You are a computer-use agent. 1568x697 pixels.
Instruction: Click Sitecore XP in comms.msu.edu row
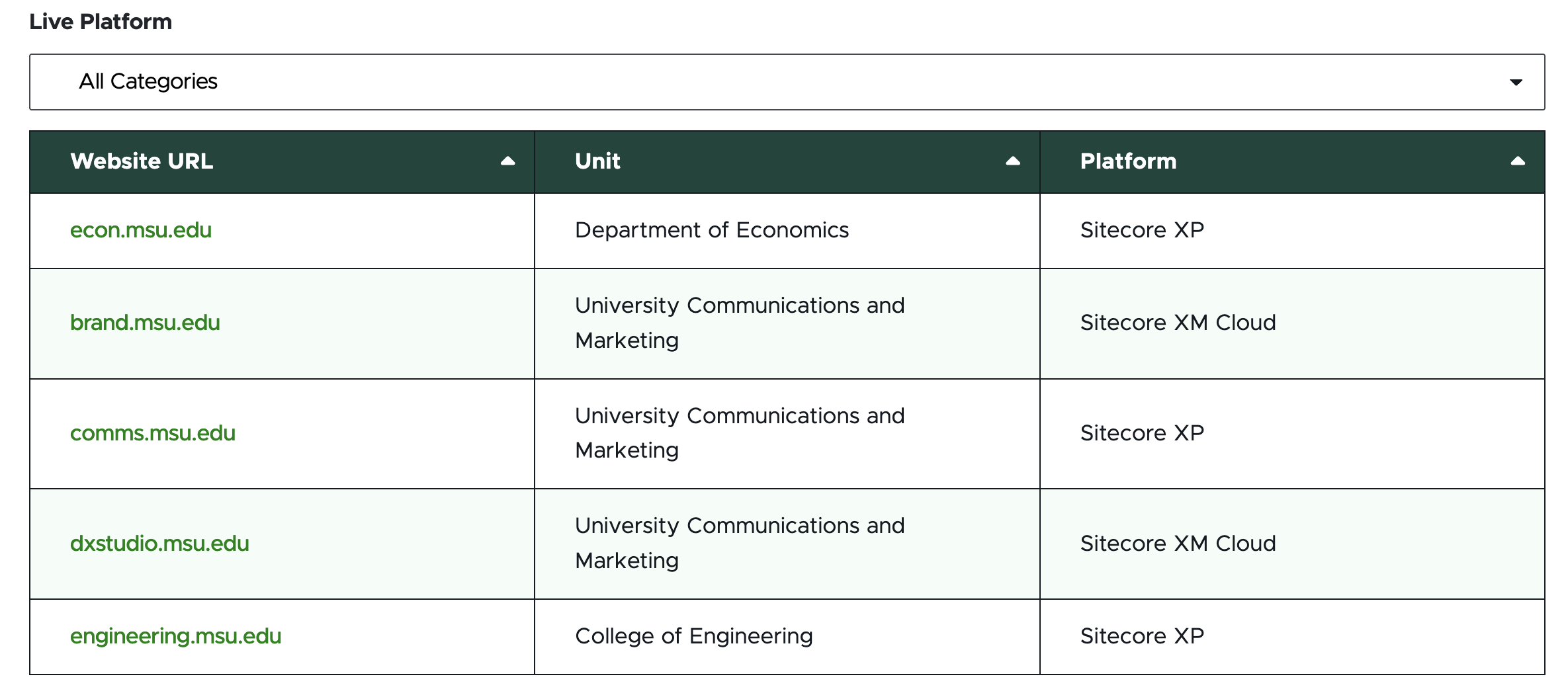(x=1142, y=433)
